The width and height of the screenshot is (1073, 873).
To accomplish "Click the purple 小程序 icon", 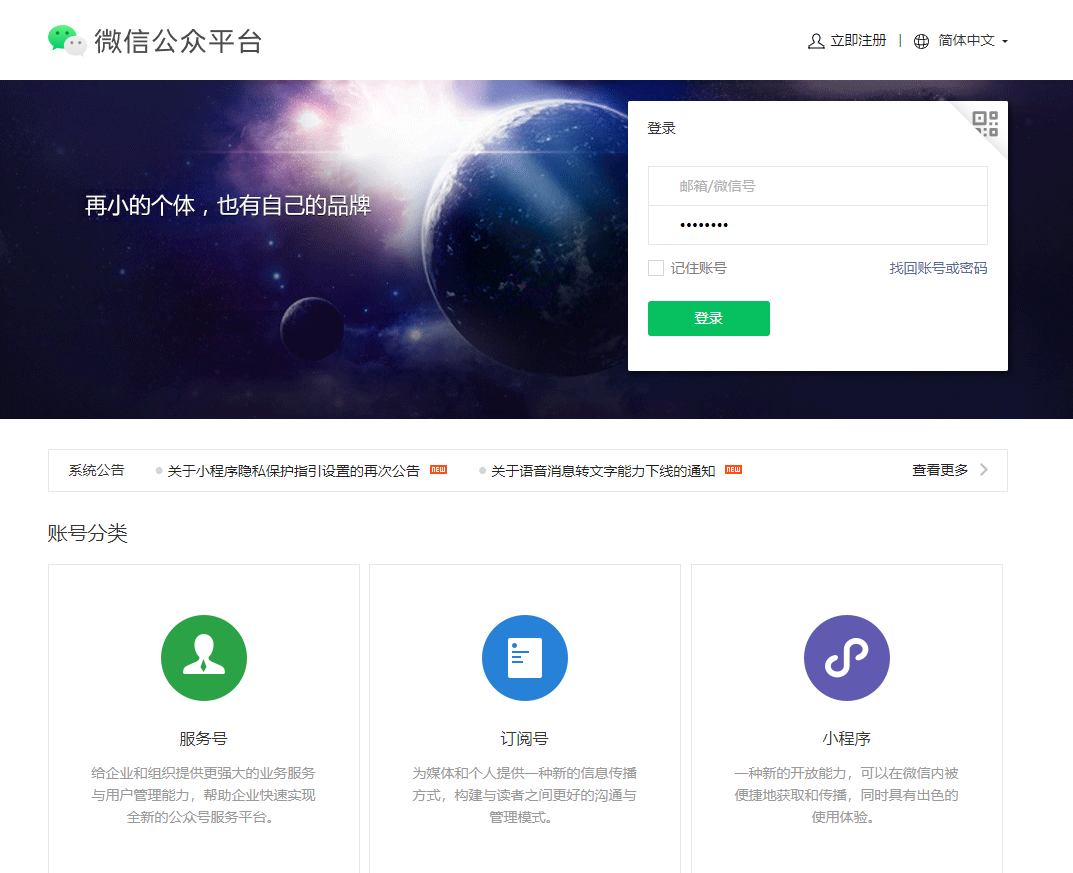I will click(x=846, y=658).
